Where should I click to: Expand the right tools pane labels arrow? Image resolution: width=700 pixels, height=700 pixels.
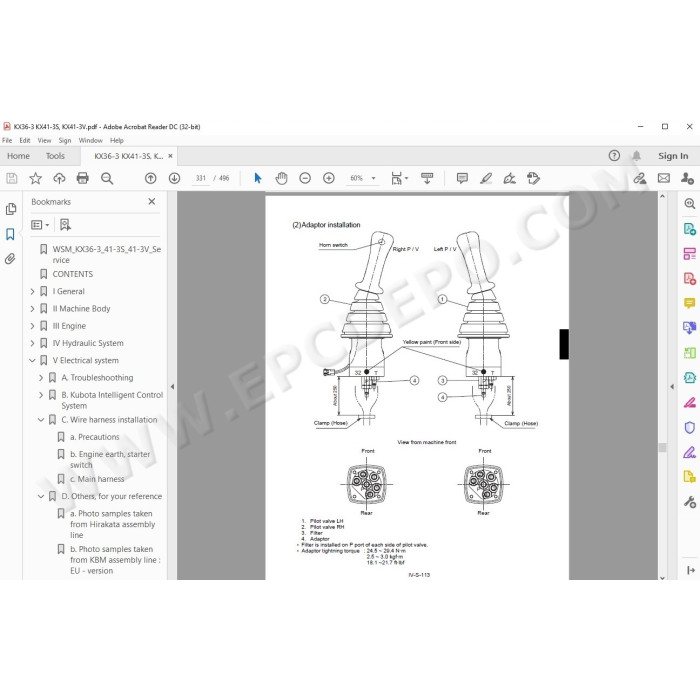(690, 570)
